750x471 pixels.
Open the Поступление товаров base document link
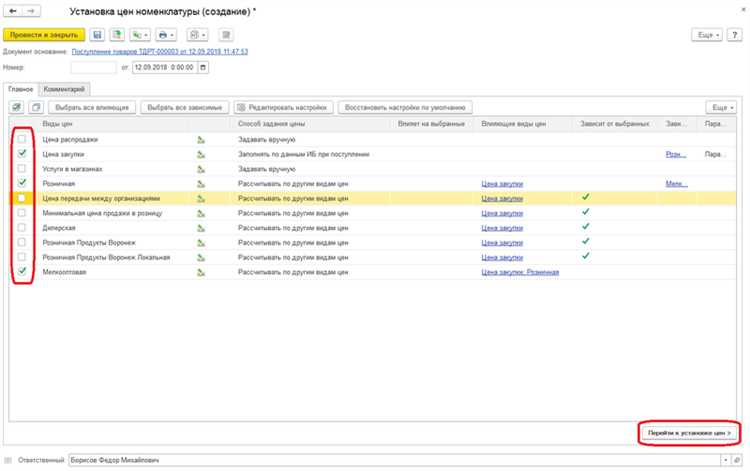[x=160, y=52]
